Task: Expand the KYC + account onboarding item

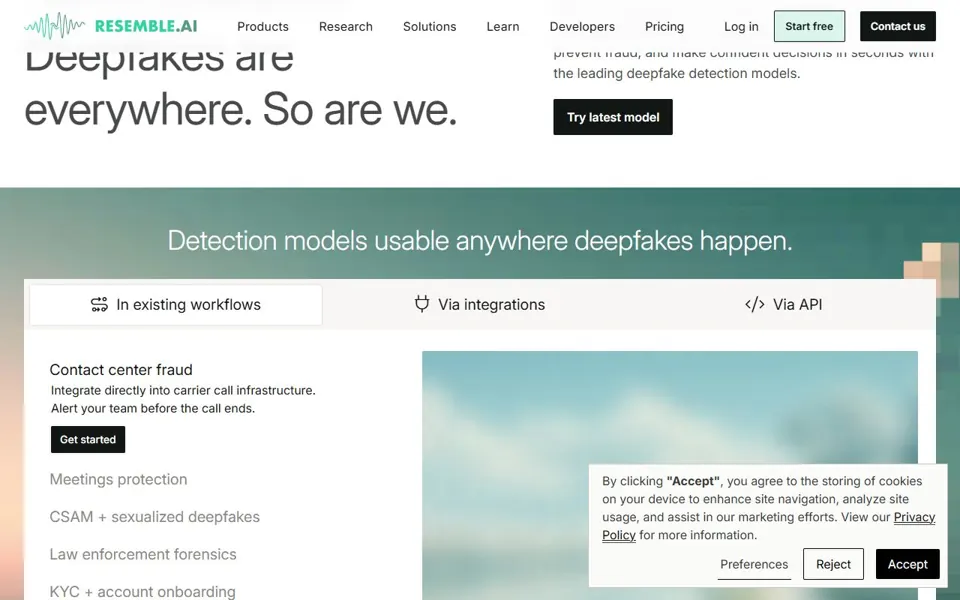Action: (x=142, y=591)
